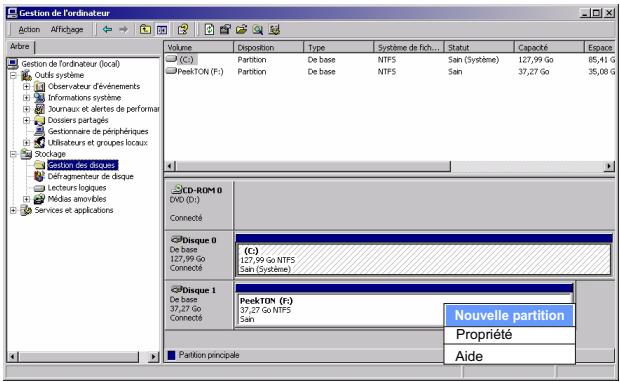This screenshot has width=620, height=382.
Task: Click the CD-ROM 0 disc icon
Action: tap(177, 189)
